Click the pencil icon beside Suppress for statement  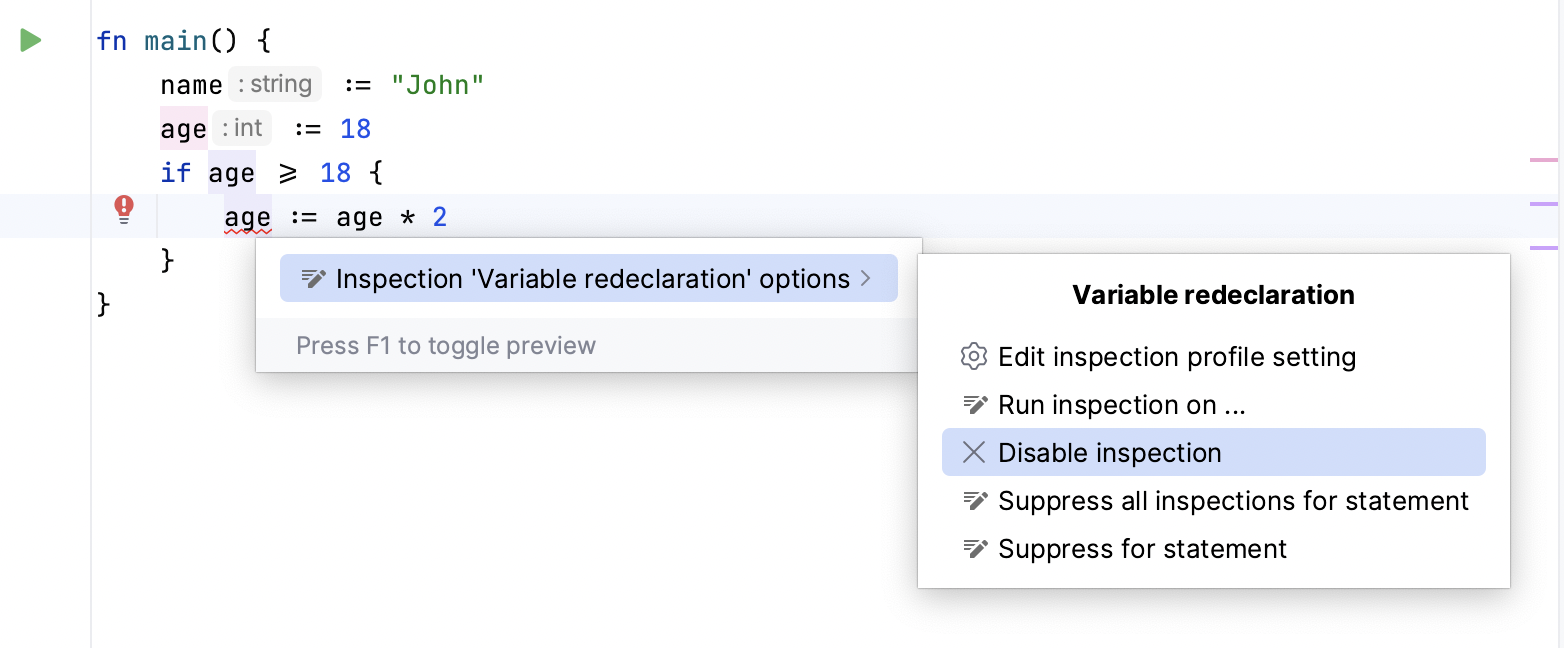(x=973, y=548)
